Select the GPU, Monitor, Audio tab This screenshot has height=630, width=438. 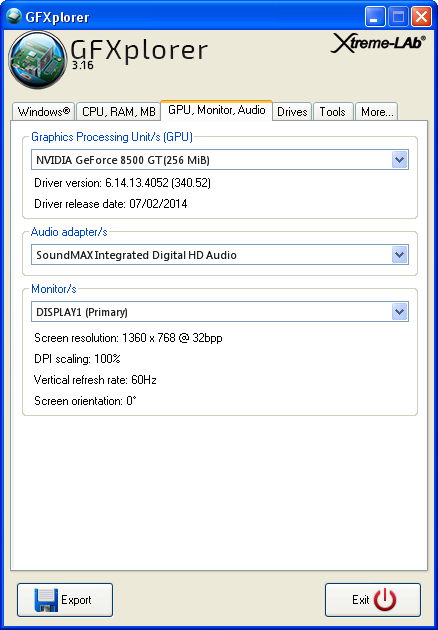217,110
